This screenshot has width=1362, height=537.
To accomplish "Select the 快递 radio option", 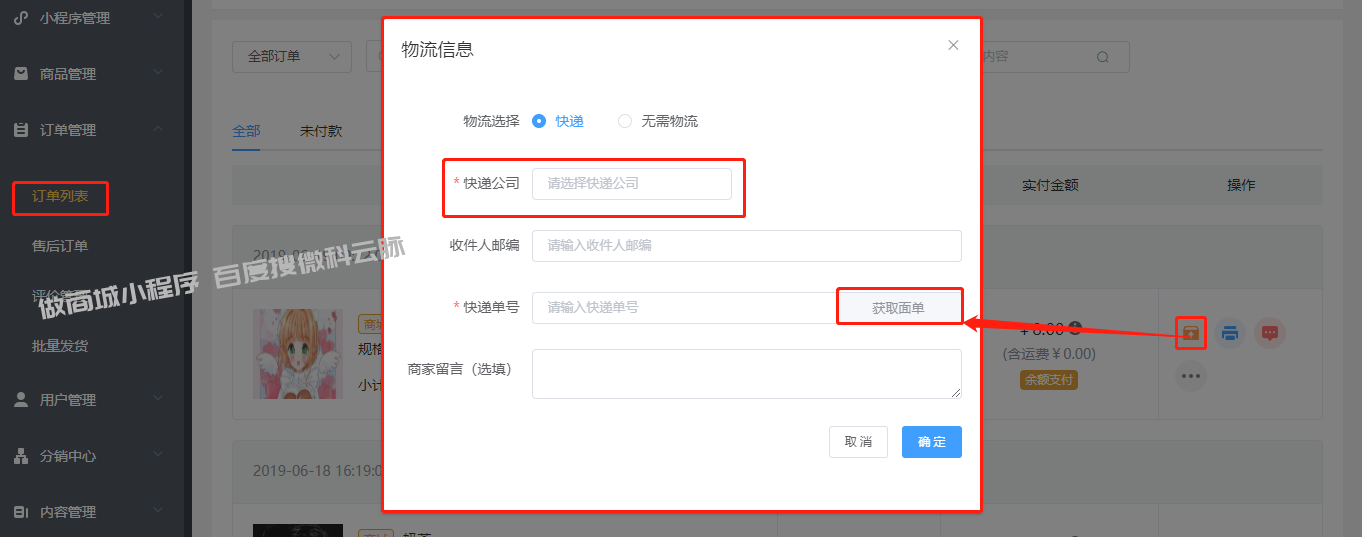I will point(558,121).
